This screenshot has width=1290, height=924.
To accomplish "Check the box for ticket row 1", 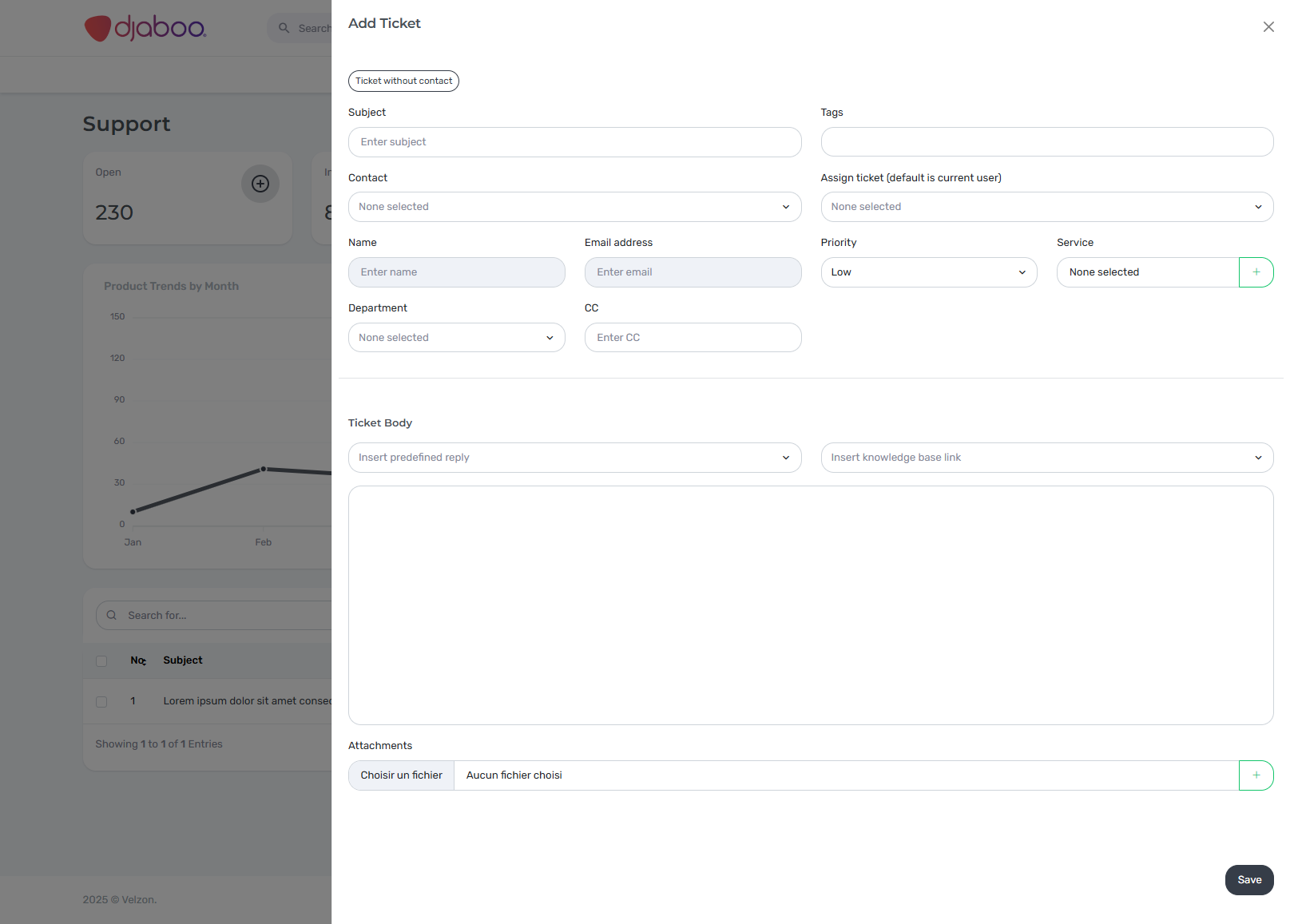I will pyautogui.click(x=101, y=702).
